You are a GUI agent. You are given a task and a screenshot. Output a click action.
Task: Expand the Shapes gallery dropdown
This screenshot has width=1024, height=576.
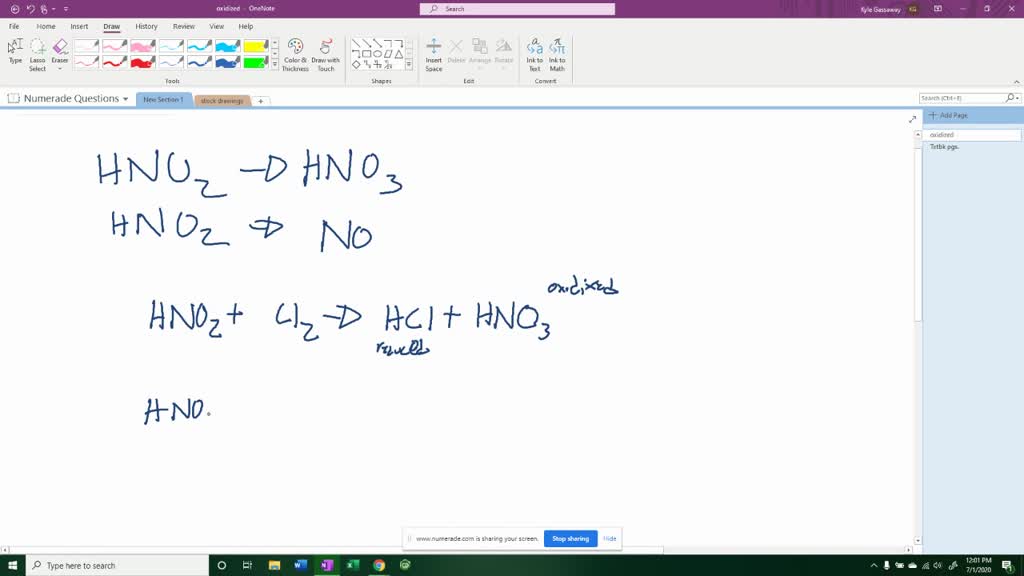[x=408, y=63]
